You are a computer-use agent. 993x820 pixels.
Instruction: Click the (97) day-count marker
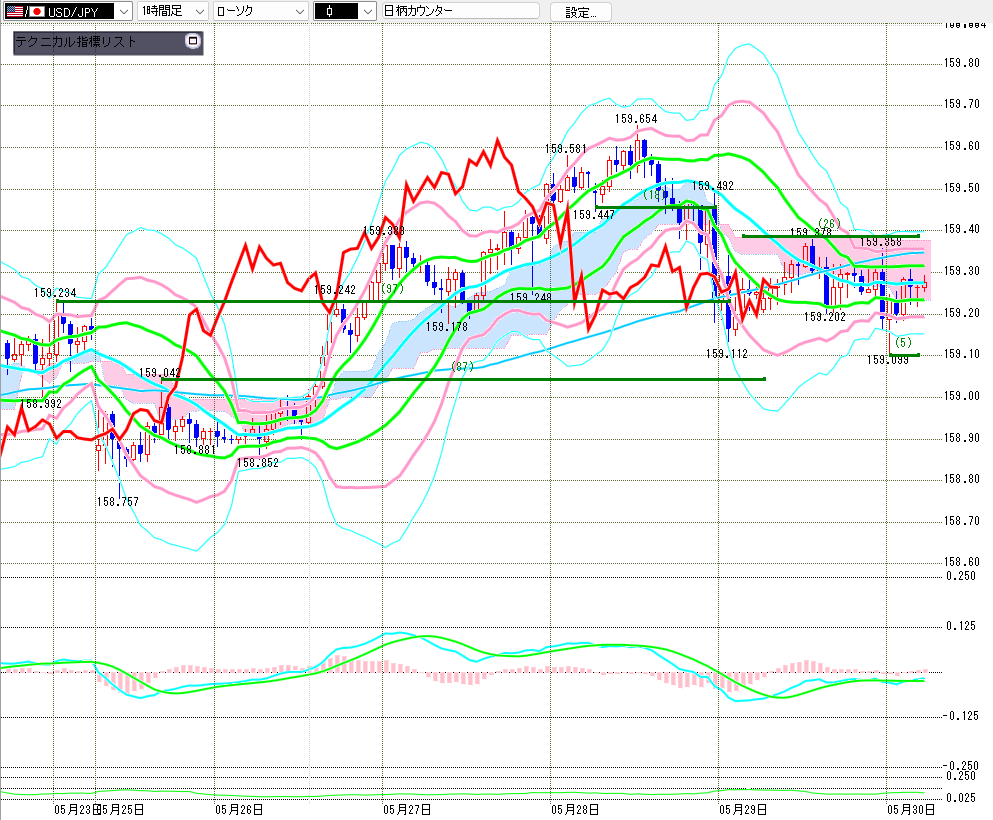pyautogui.click(x=391, y=289)
